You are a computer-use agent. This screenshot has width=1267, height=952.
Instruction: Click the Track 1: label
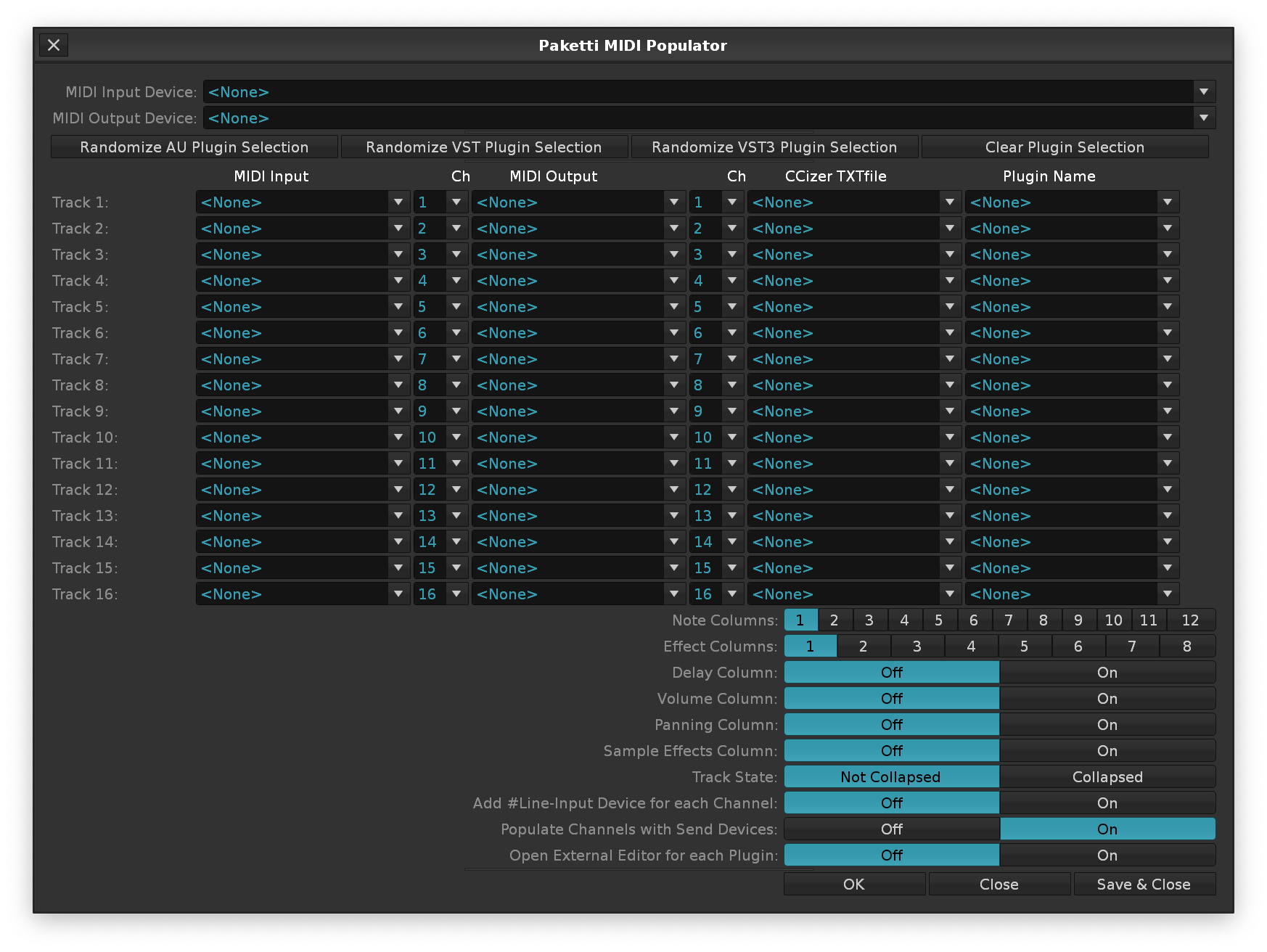tap(80, 202)
